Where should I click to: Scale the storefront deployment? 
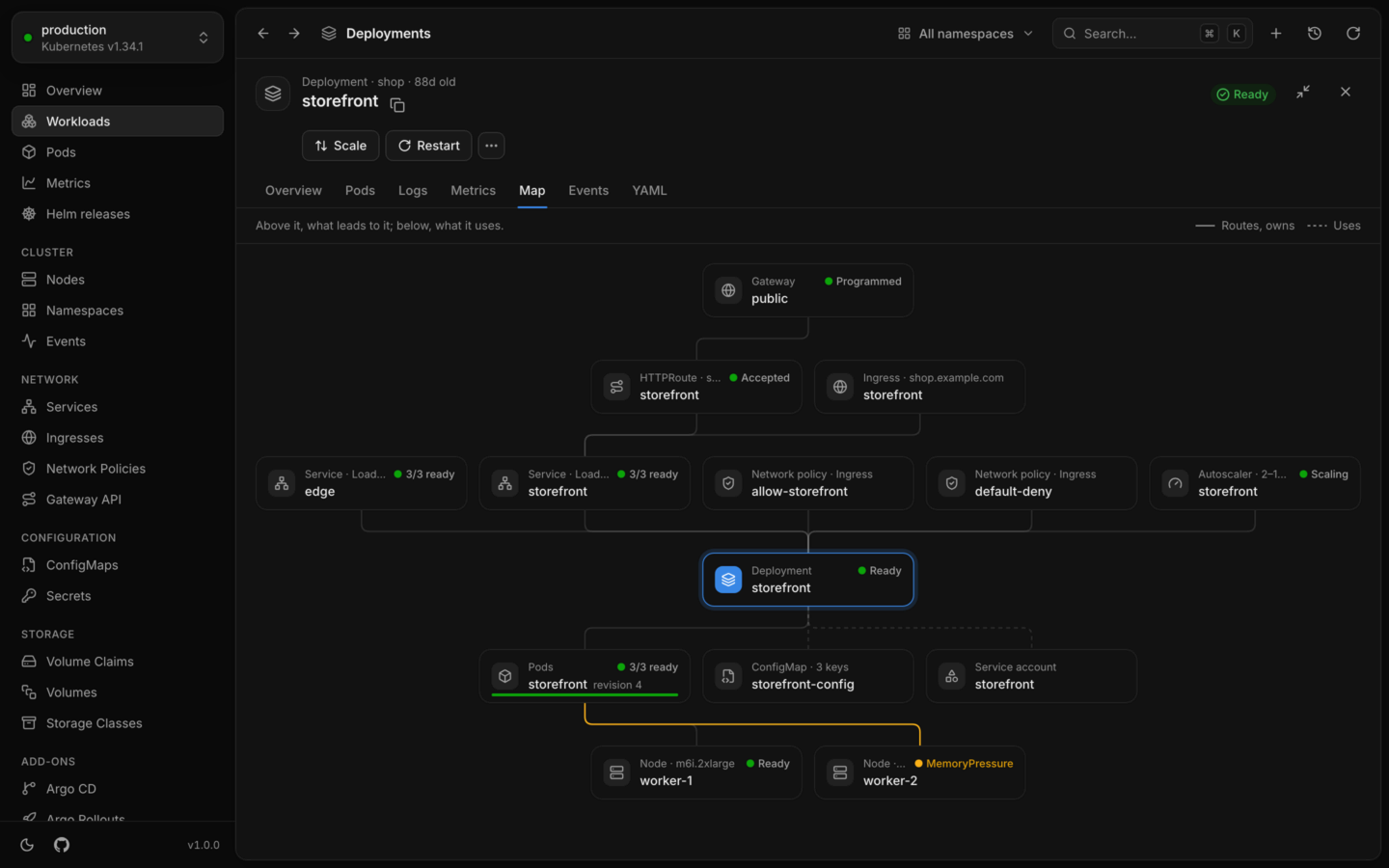(x=340, y=146)
